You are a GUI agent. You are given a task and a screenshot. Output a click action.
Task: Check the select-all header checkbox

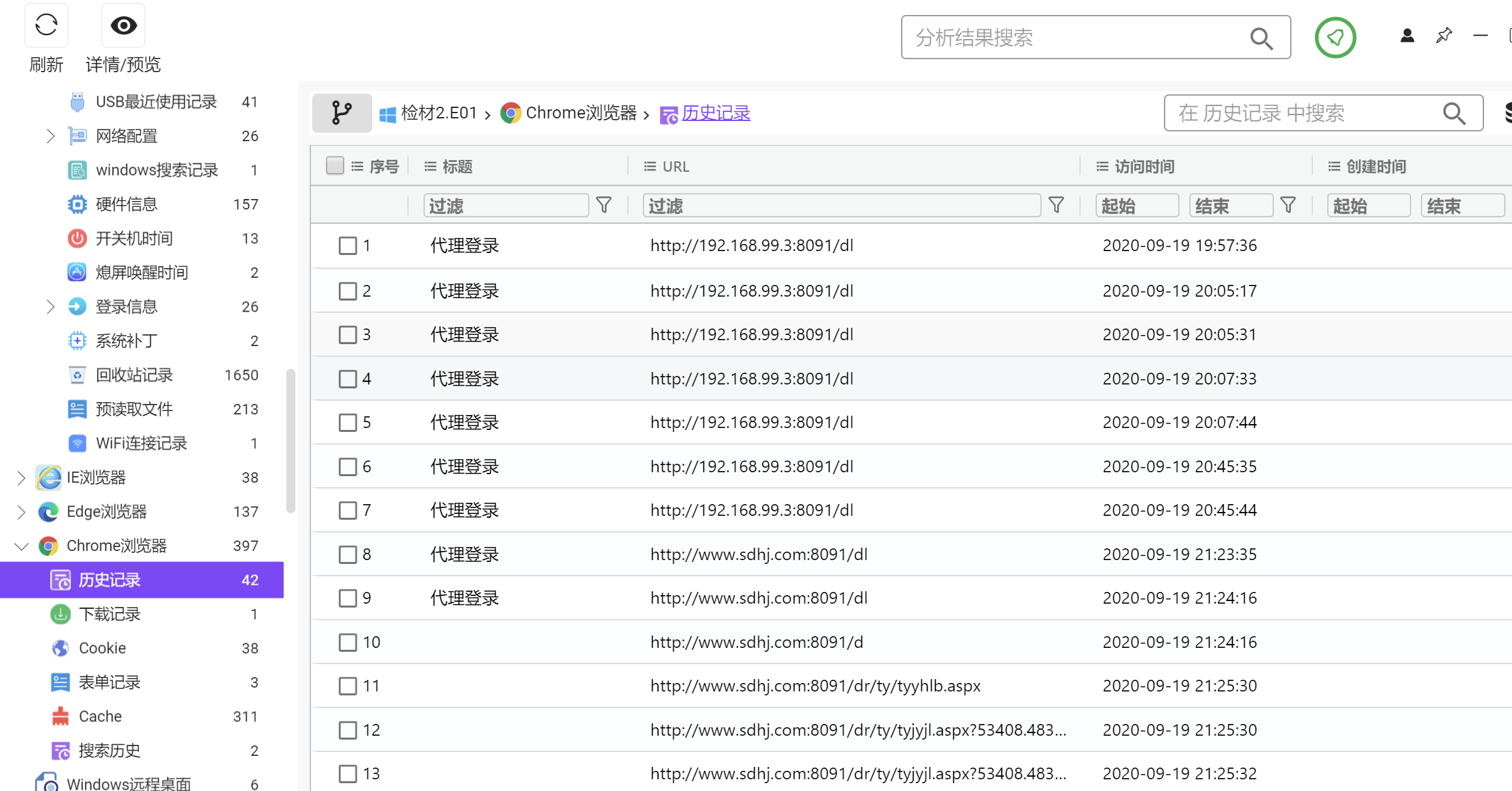[335, 167]
